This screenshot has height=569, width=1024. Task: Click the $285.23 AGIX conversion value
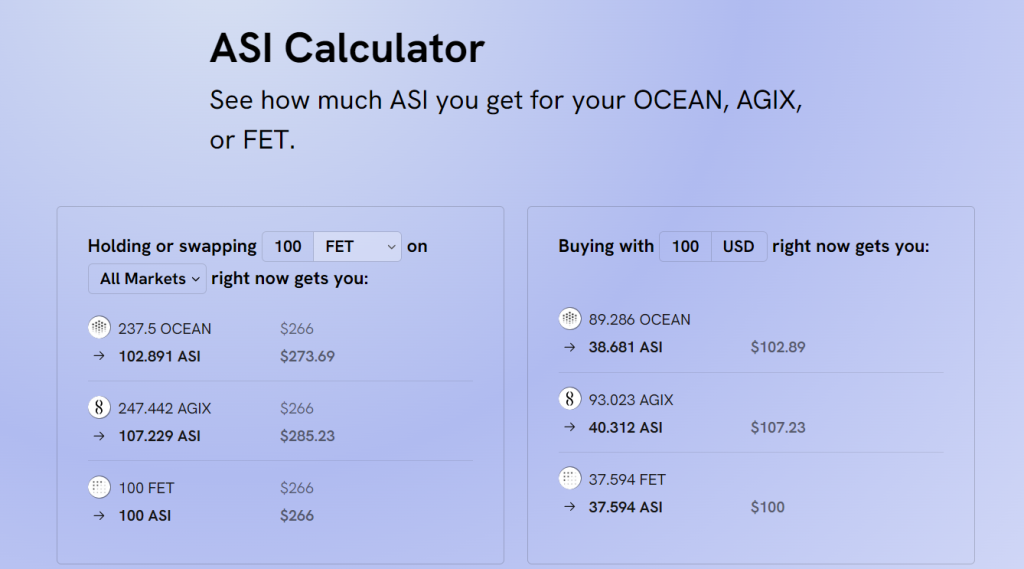tap(307, 436)
